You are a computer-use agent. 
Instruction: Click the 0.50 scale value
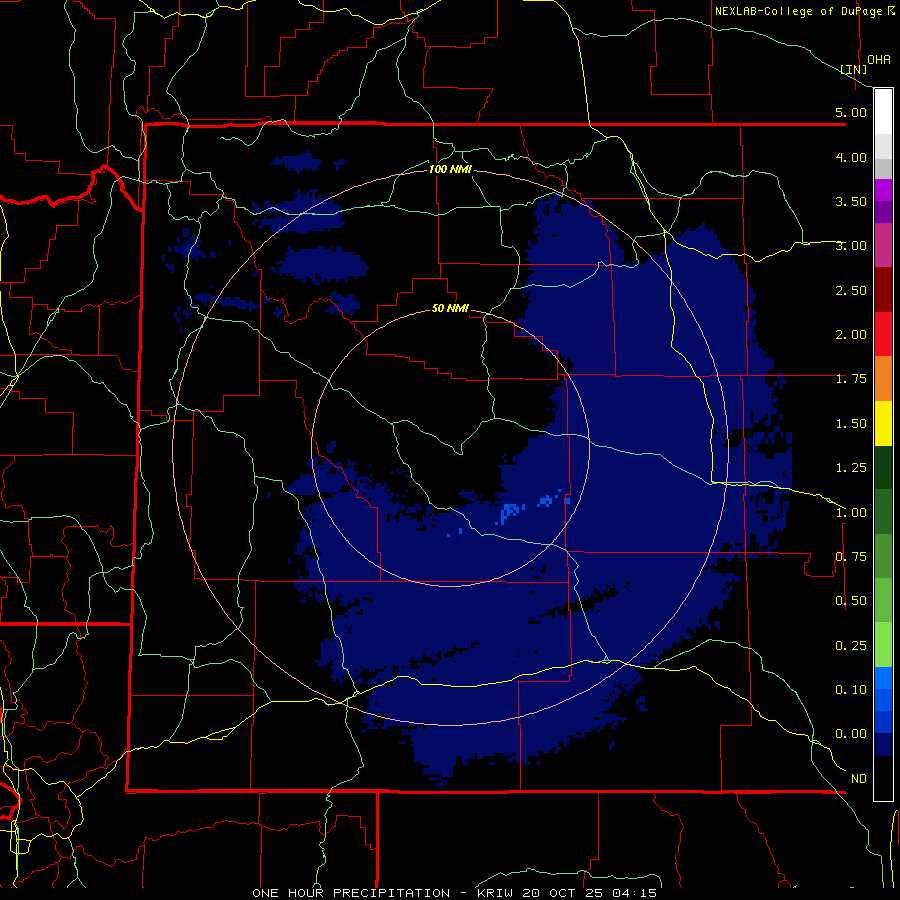coord(851,601)
